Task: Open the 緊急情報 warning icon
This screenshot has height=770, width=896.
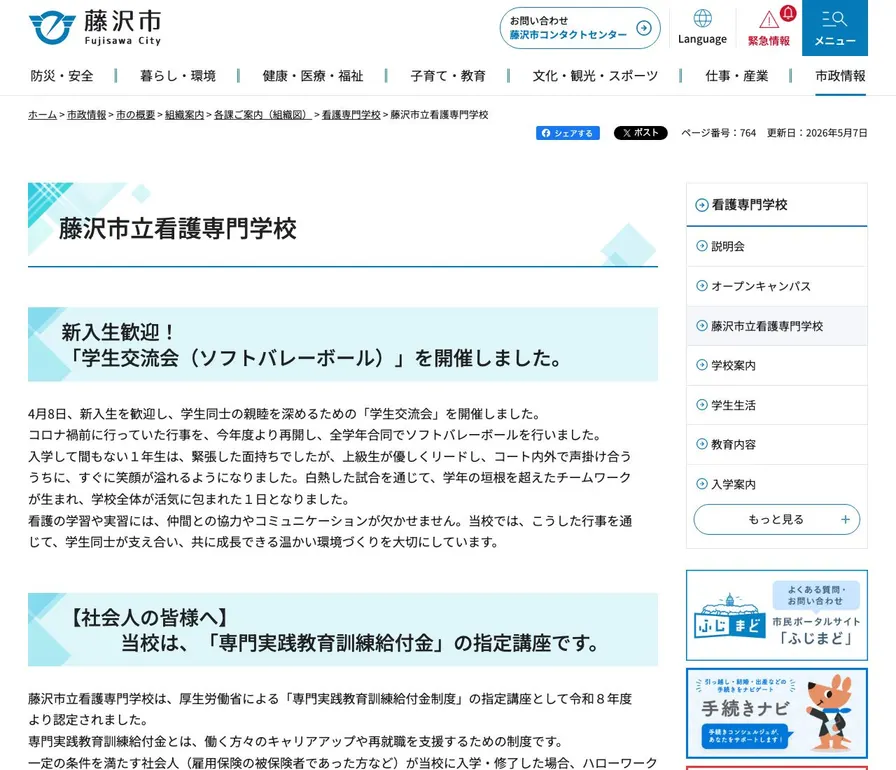Action: tap(769, 20)
